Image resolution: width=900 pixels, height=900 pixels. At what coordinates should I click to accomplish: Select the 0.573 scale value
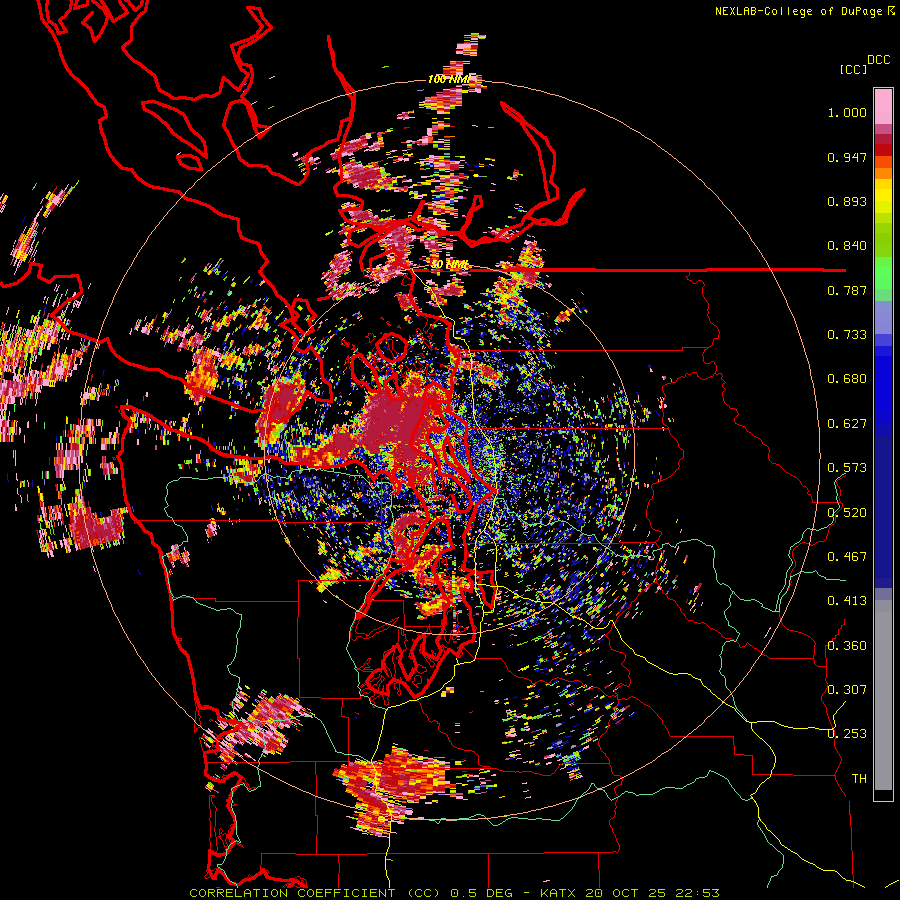pyautogui.click(x=847, y=468)
